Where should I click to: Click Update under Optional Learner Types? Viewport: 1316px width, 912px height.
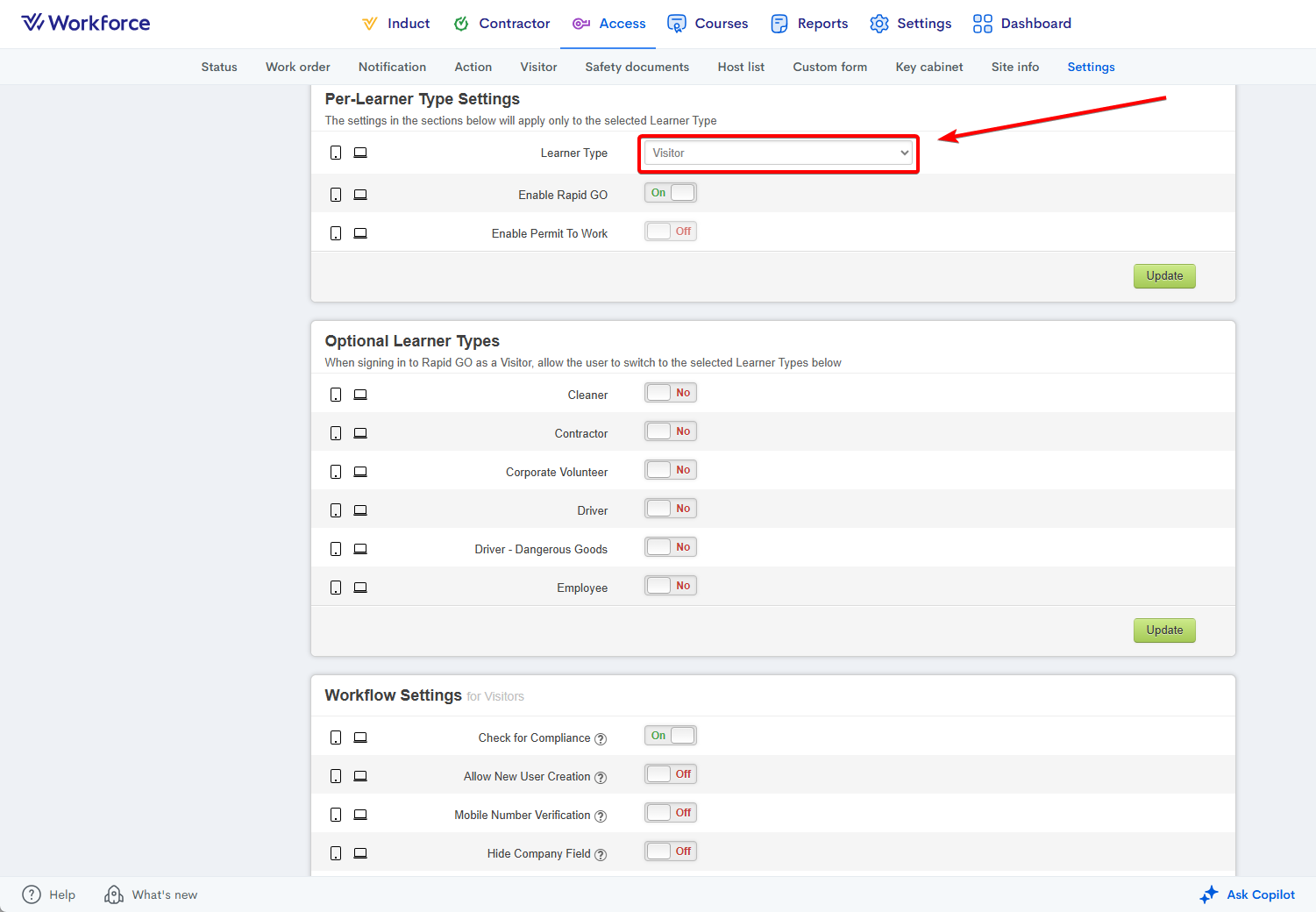pos(1163,631)
